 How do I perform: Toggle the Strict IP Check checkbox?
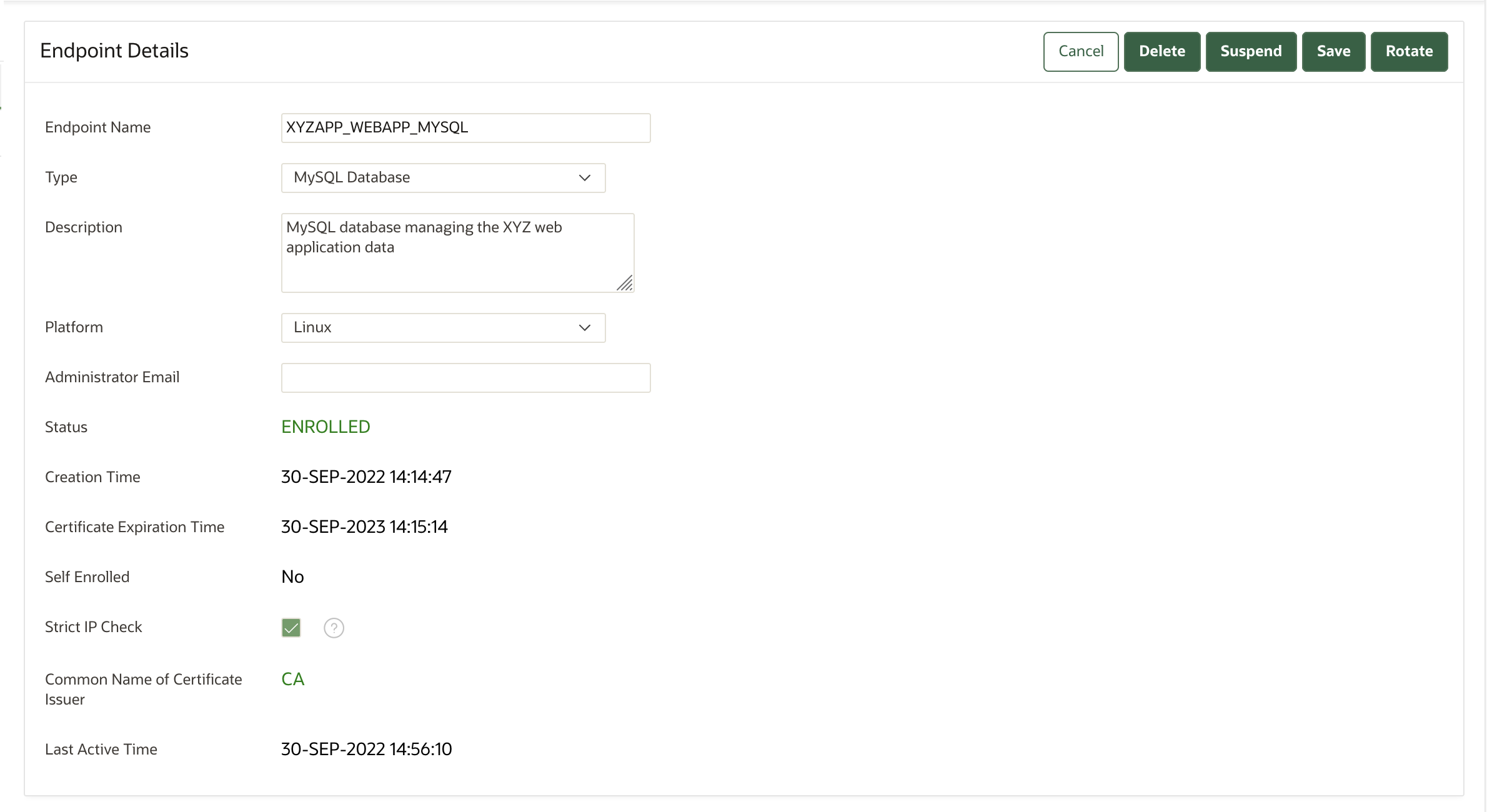click(x=291, y=628)
